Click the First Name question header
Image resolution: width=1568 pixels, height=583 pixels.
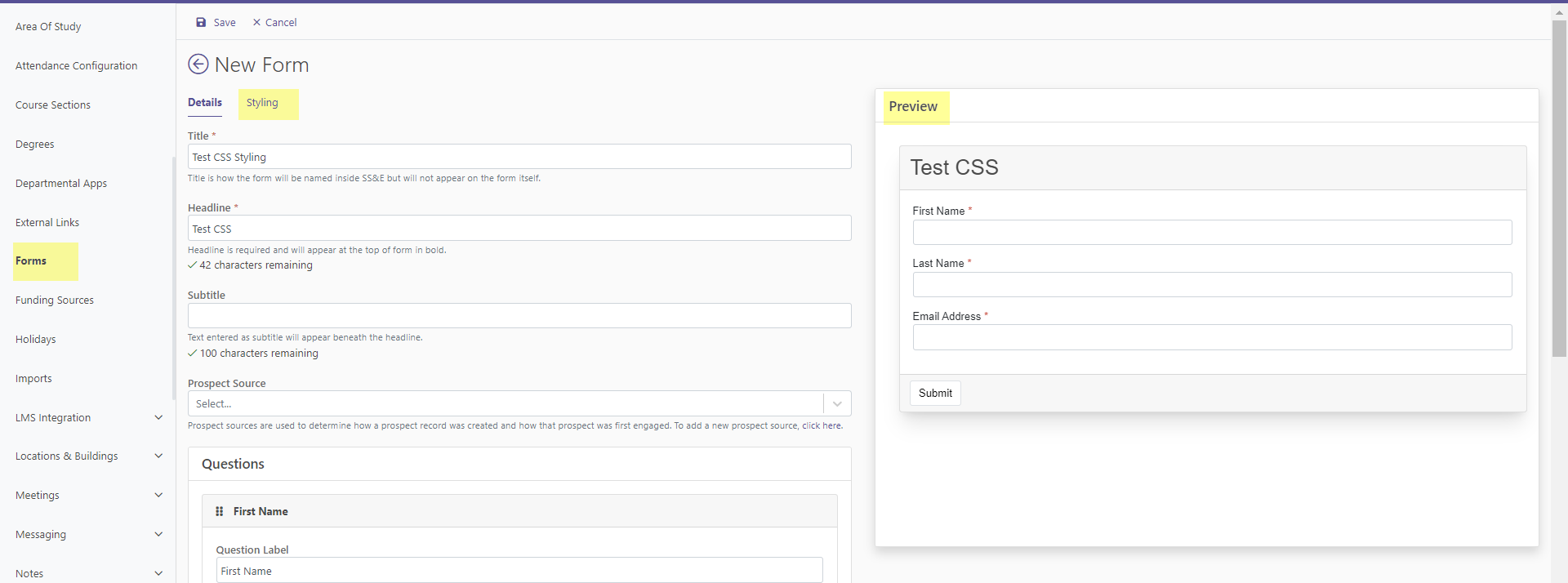519,511
